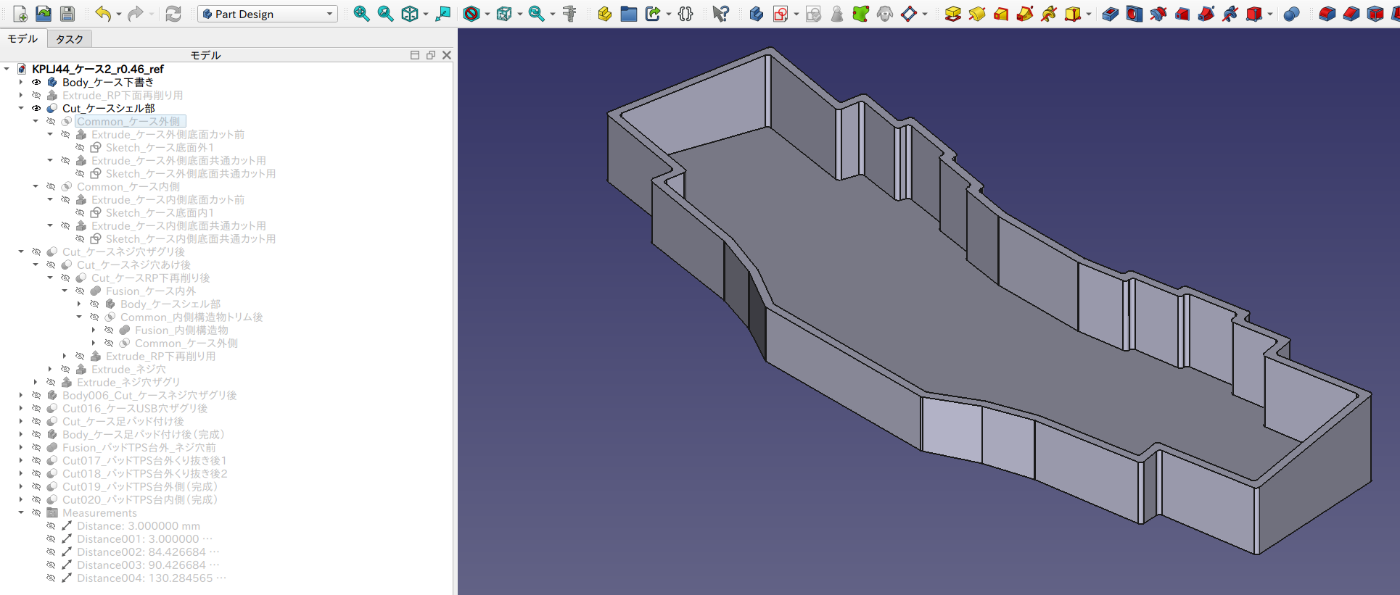1400x595 pixels.
Task: Toggle visibility of Cut_ケースシェル部
Action: point(37,108)
